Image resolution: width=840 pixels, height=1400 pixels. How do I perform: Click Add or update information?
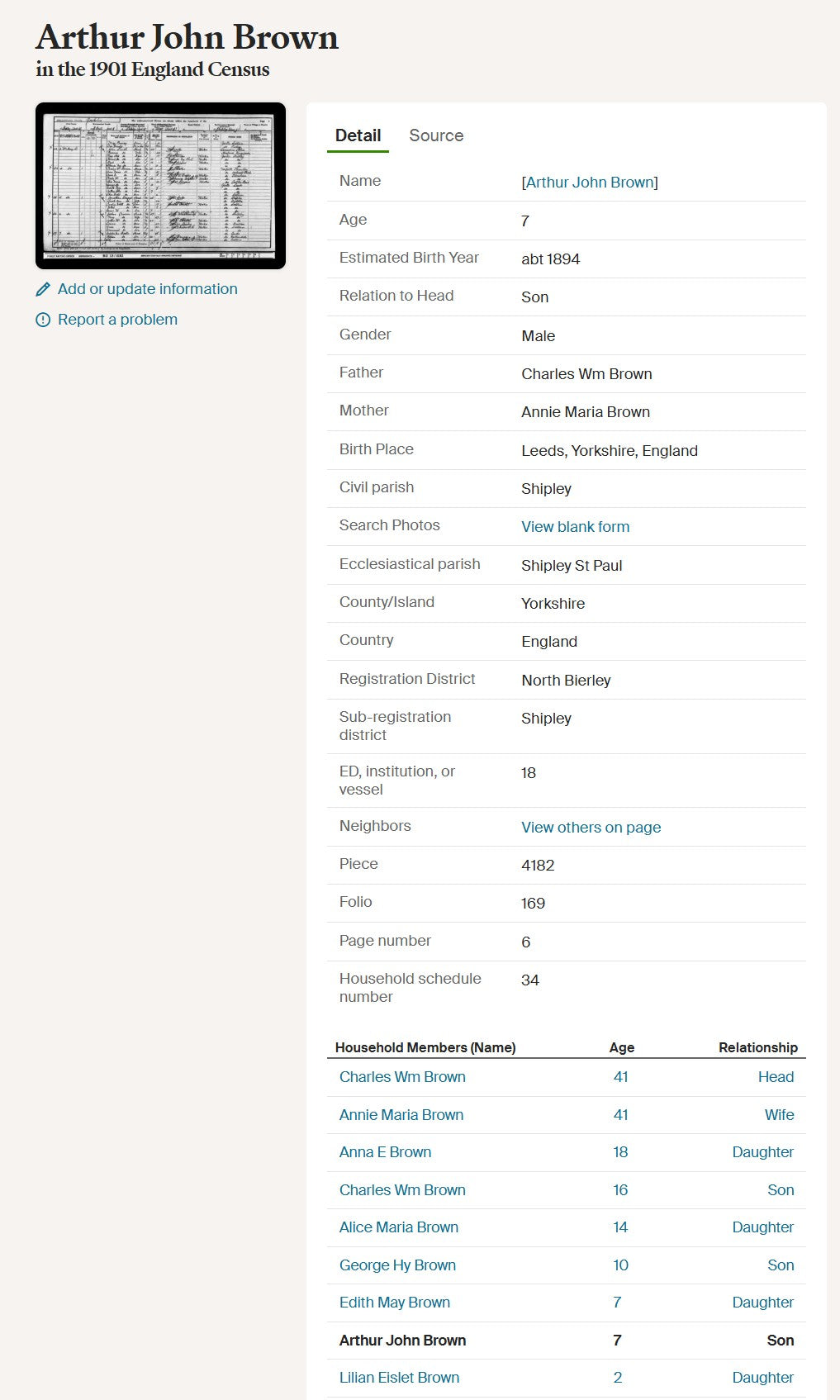[x=147, y=289]
